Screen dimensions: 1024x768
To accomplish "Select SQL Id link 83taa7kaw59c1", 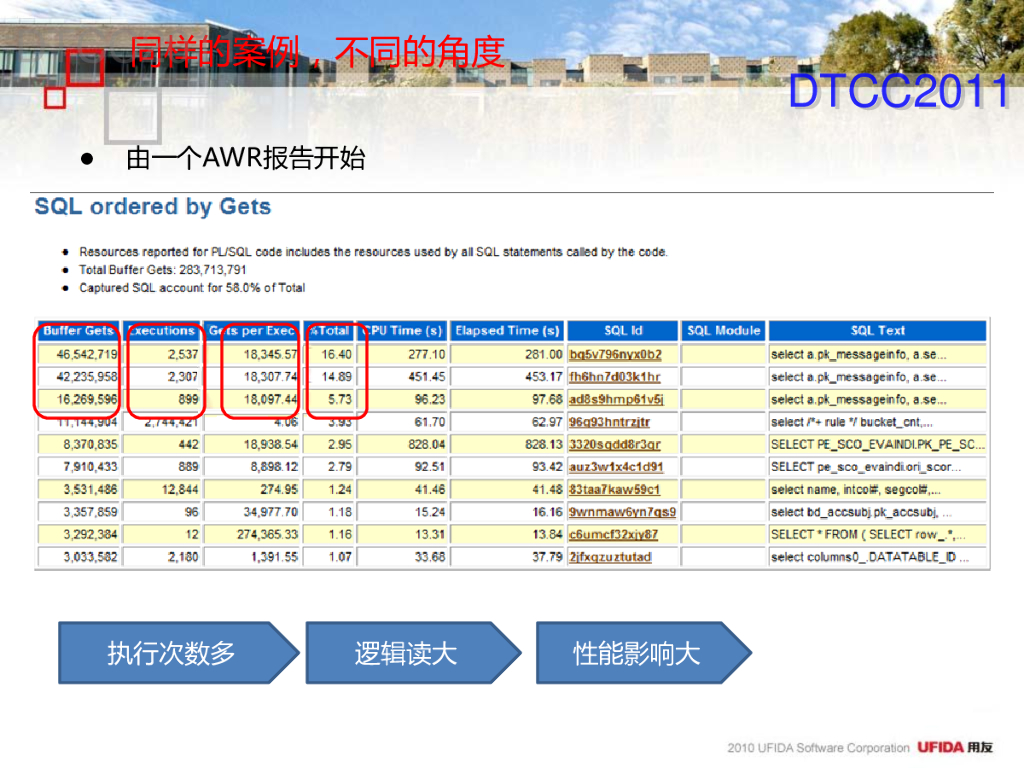I will pyautogui.click(x=614, y=490).
